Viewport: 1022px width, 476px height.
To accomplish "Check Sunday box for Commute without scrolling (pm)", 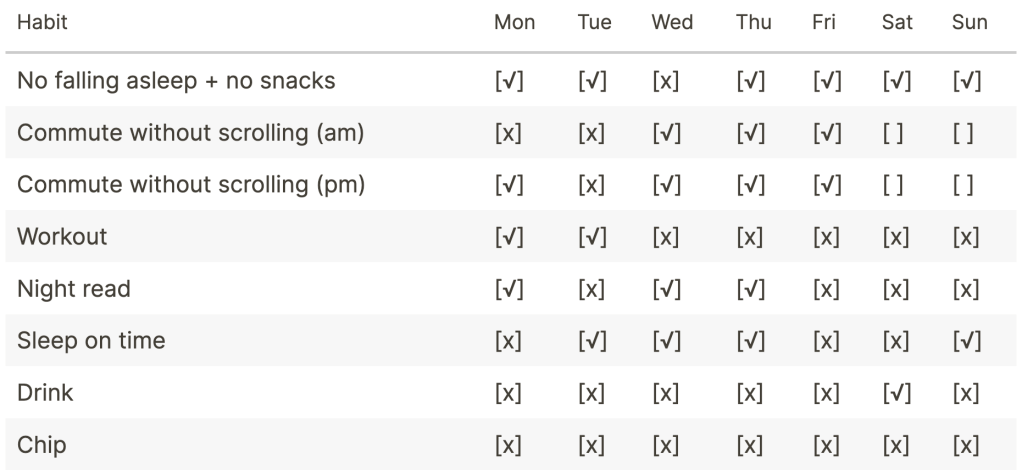I will pyautogui.click(x=964, y=185).
